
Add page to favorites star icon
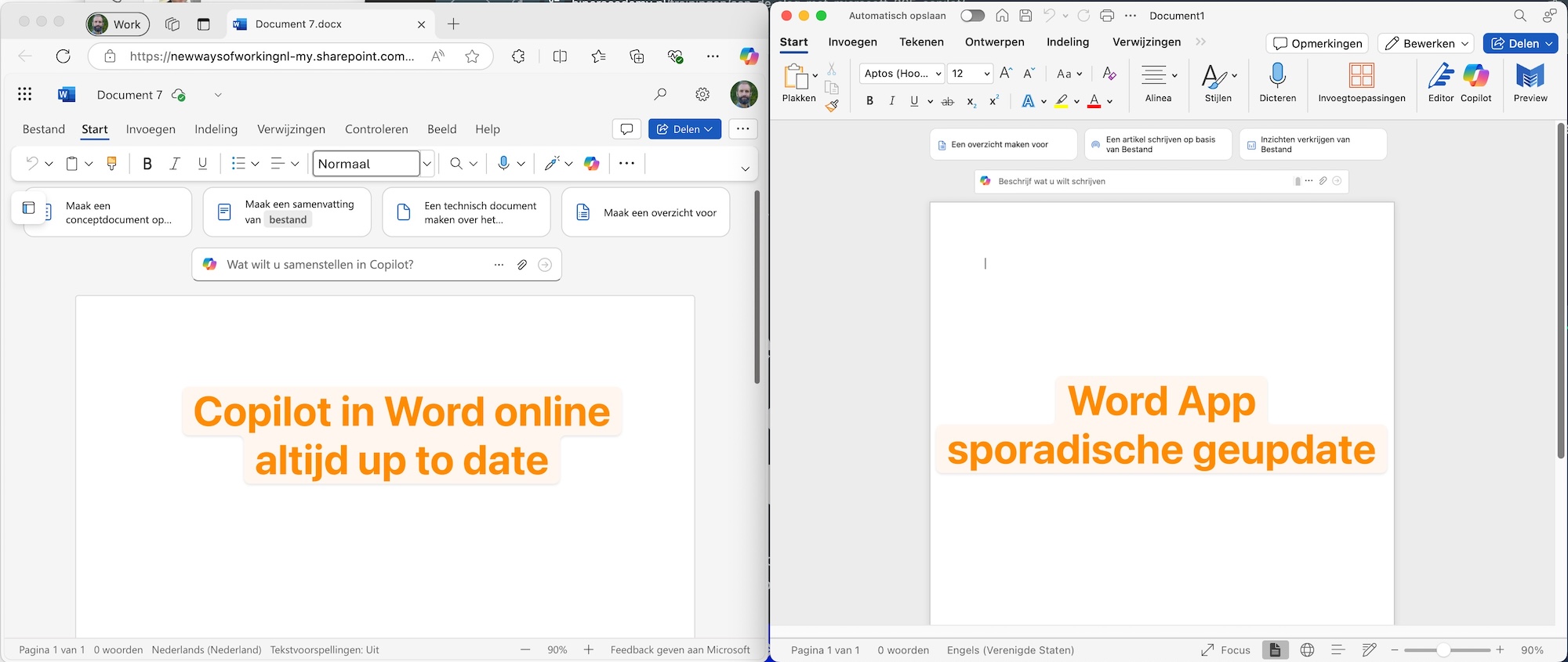(472, 56)
